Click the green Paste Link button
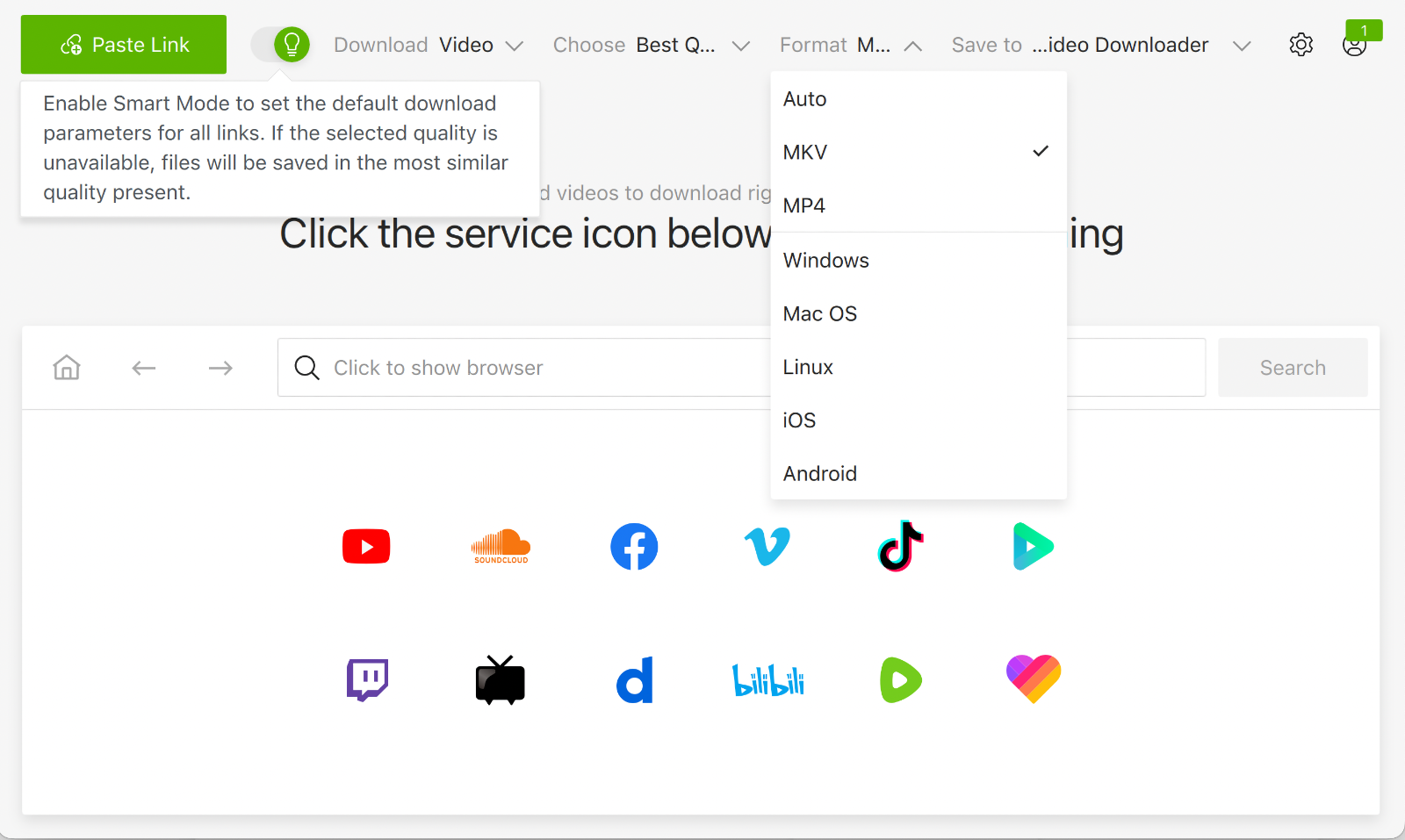 pos(123,44)
